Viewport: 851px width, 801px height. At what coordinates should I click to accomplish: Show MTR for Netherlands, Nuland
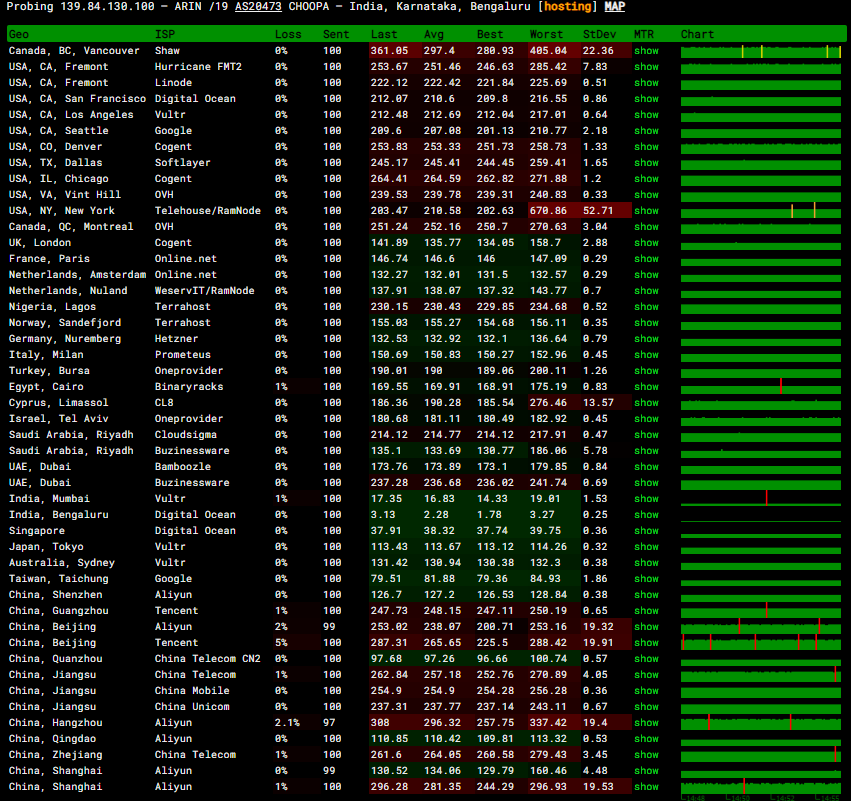[646, 291]
